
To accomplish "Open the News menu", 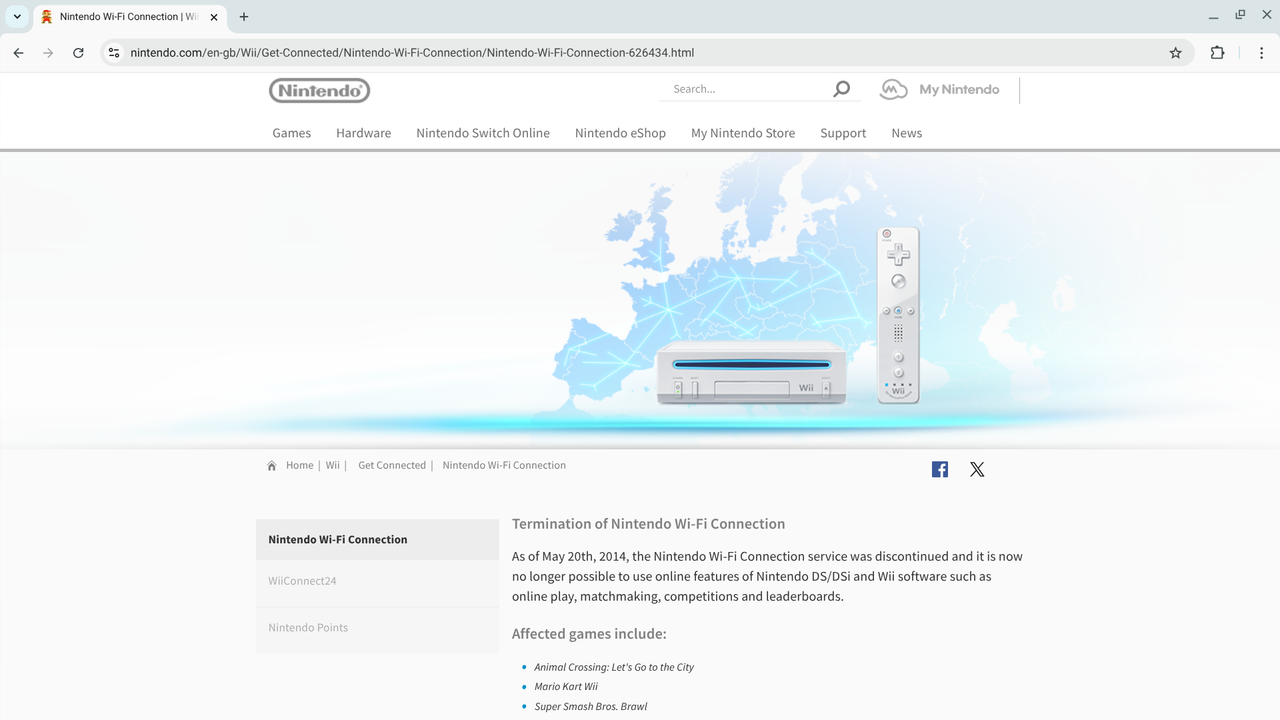I will point(907,133).
